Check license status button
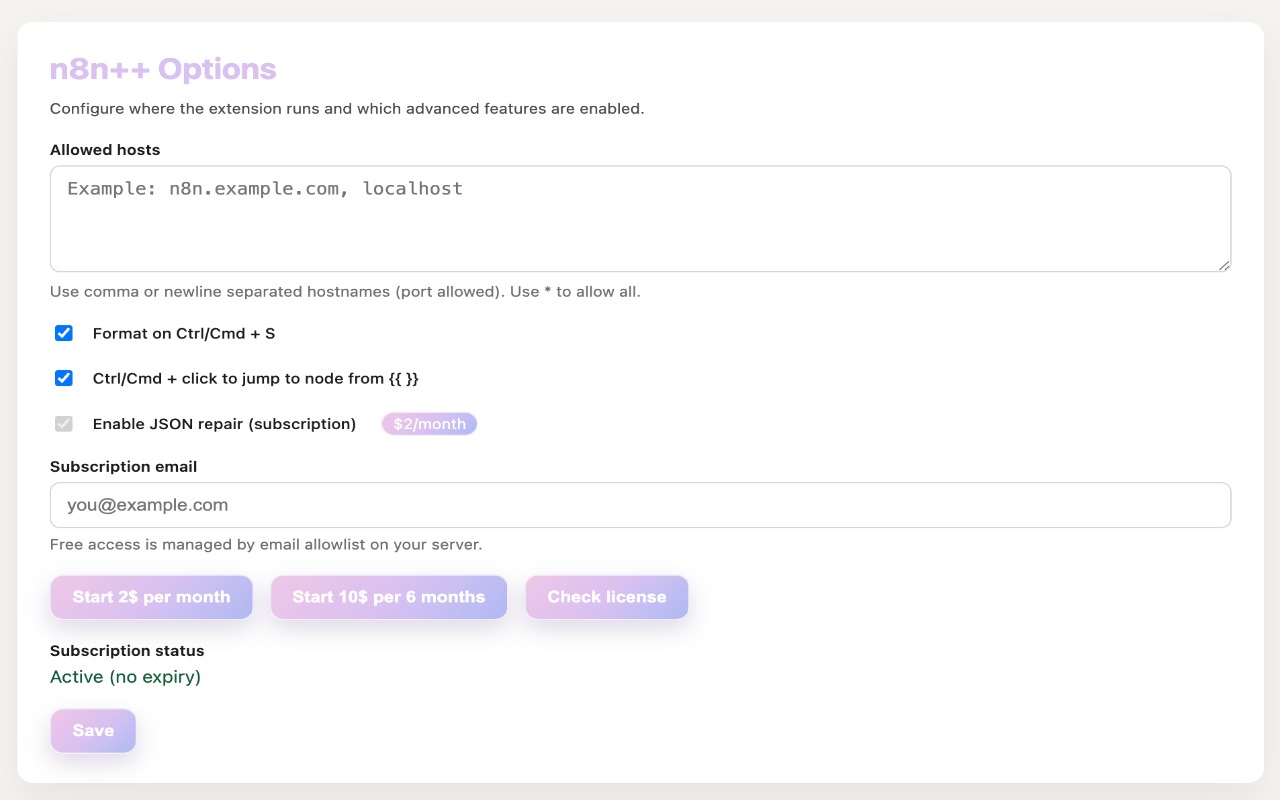 coord(607,597)
